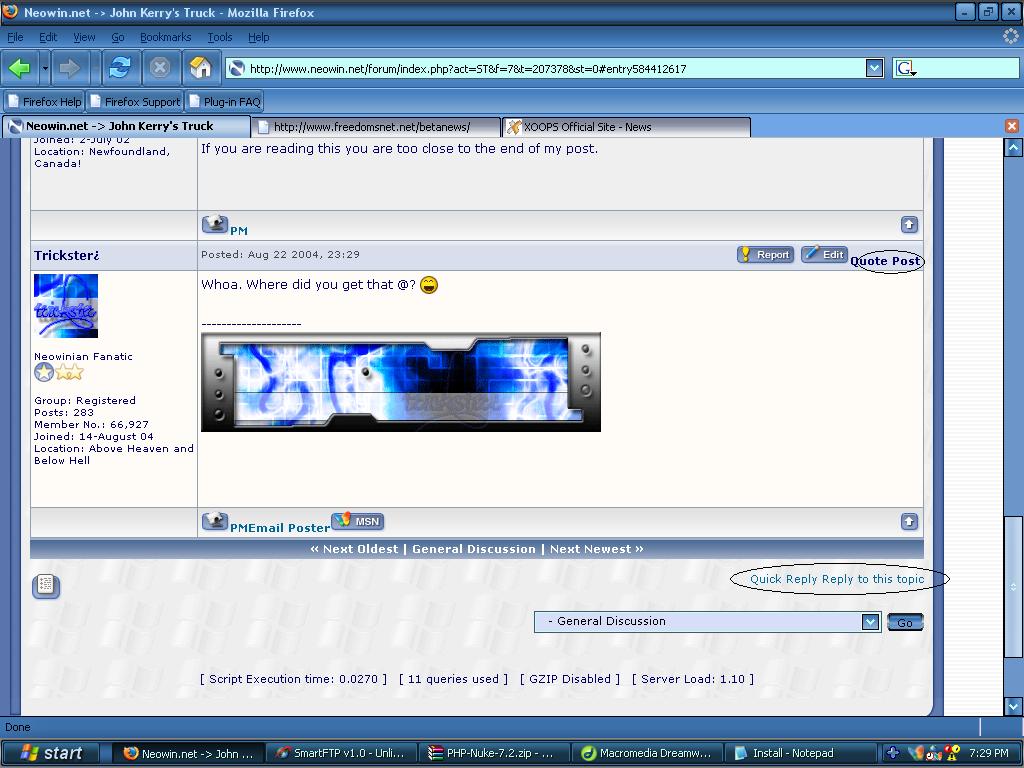Viewport: 1024px width, 768px height.
Task: Click into the URL address field
Action: 555,69
